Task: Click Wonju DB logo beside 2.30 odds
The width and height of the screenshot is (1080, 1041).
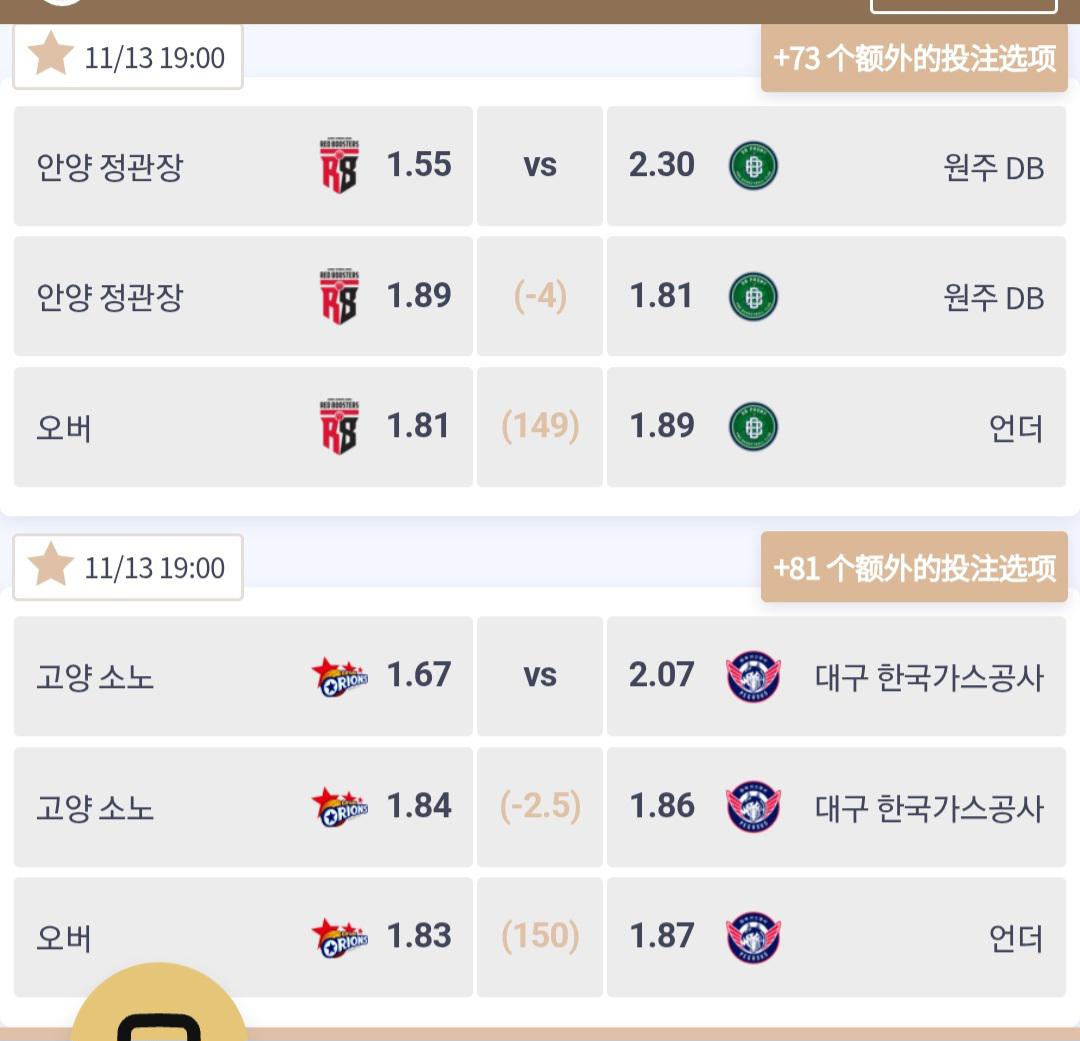Action: click(753, 166)
